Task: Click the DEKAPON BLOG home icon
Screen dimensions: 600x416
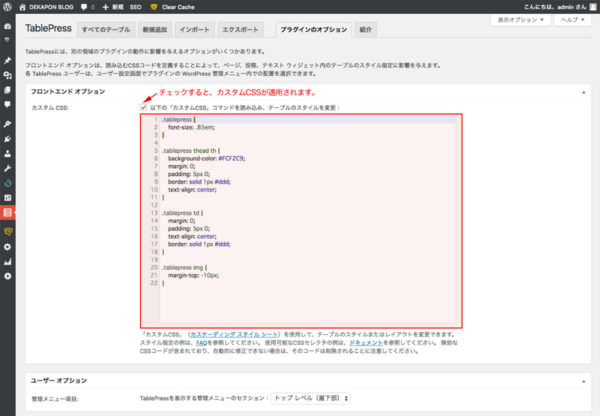Action: point(23,7)
